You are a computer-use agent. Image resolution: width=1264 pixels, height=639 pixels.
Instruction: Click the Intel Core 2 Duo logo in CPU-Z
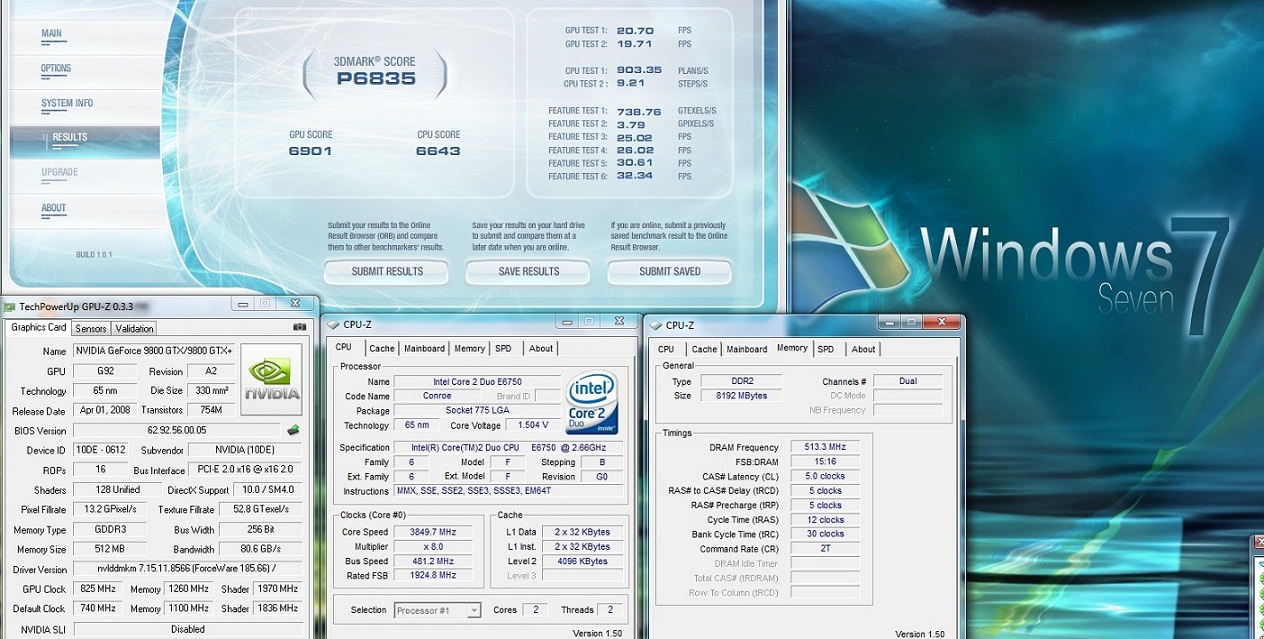tap(592, 404)
